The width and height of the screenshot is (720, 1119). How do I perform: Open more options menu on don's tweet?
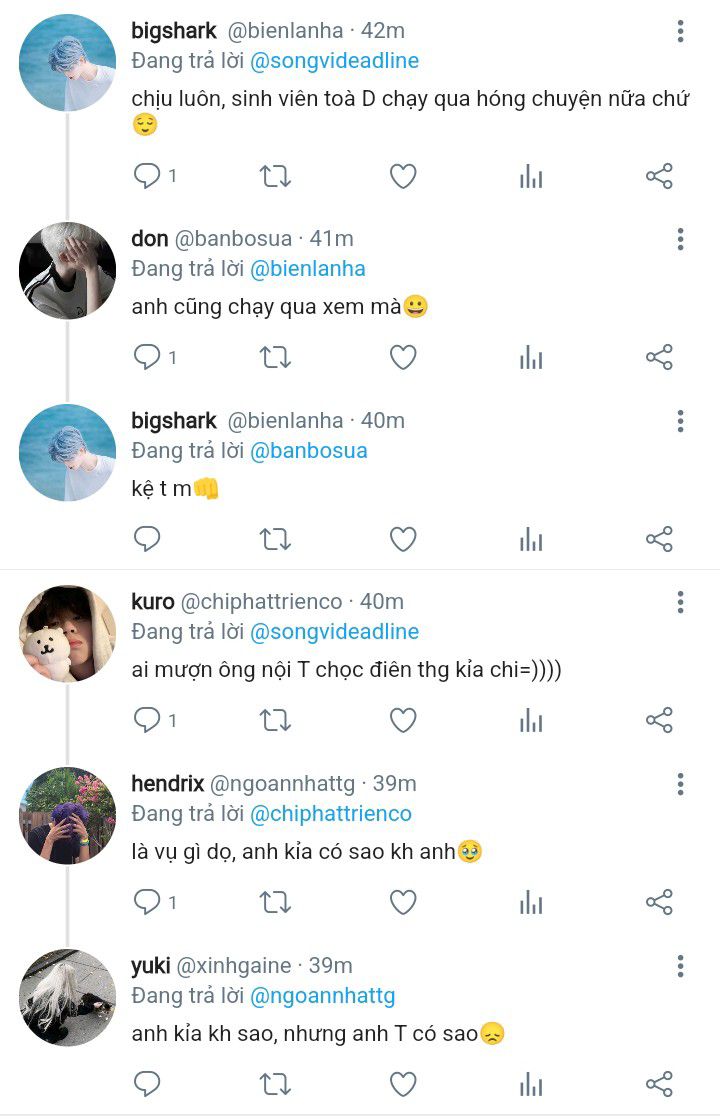tap(680, 239)
